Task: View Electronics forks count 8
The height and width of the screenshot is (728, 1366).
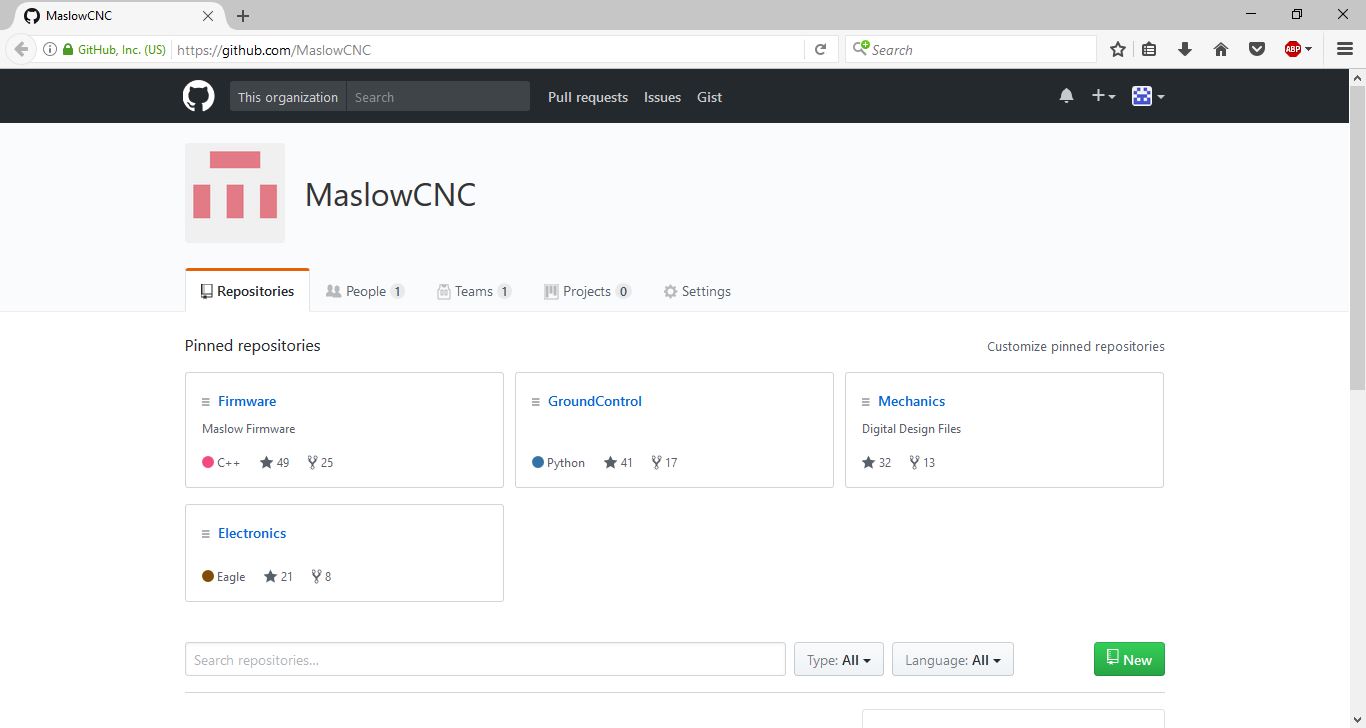Action: (x=321, y=576)
